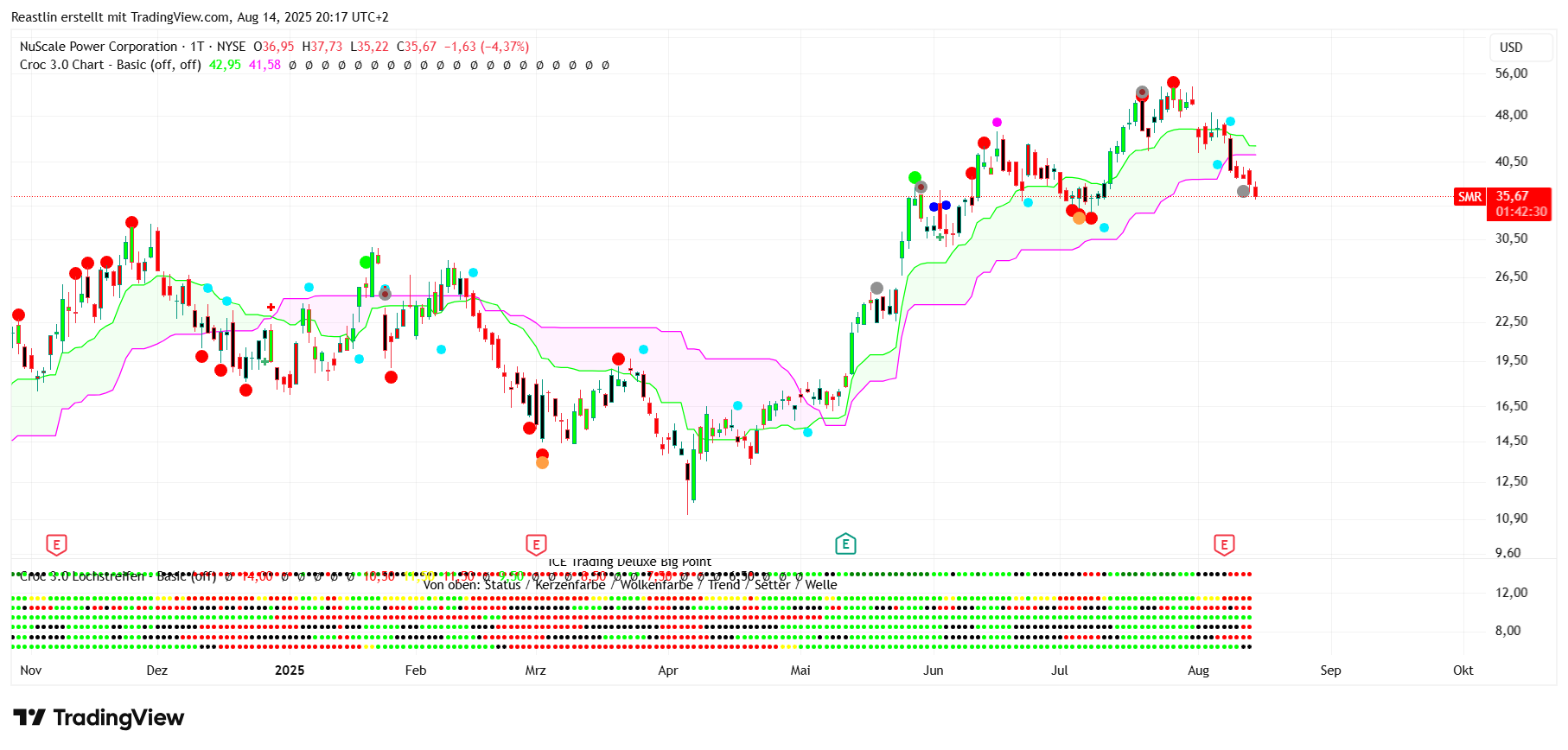Click the Aug label on time axis
Screen dimensions: 1568x750
[1198, 671]
